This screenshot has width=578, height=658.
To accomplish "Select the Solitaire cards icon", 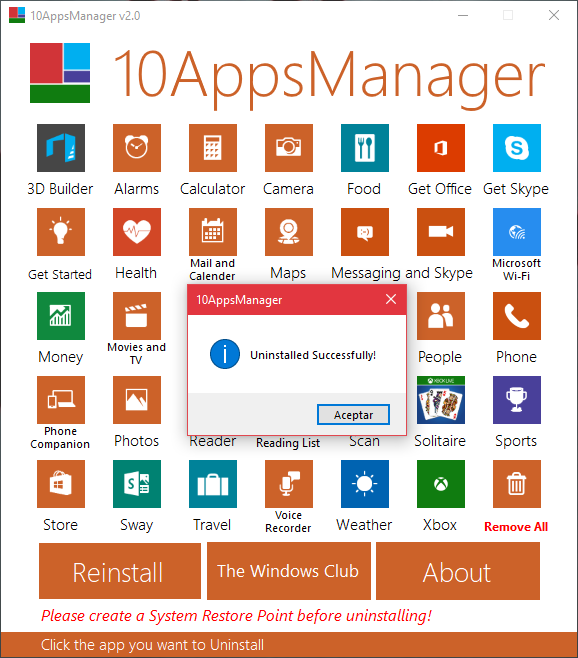I will pos(441,400).
